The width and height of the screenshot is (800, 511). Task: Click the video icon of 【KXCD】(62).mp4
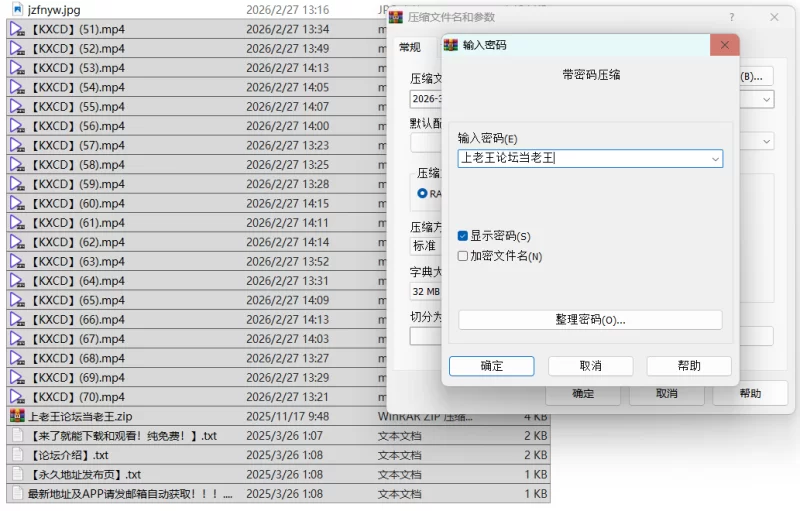click(17, 243)
